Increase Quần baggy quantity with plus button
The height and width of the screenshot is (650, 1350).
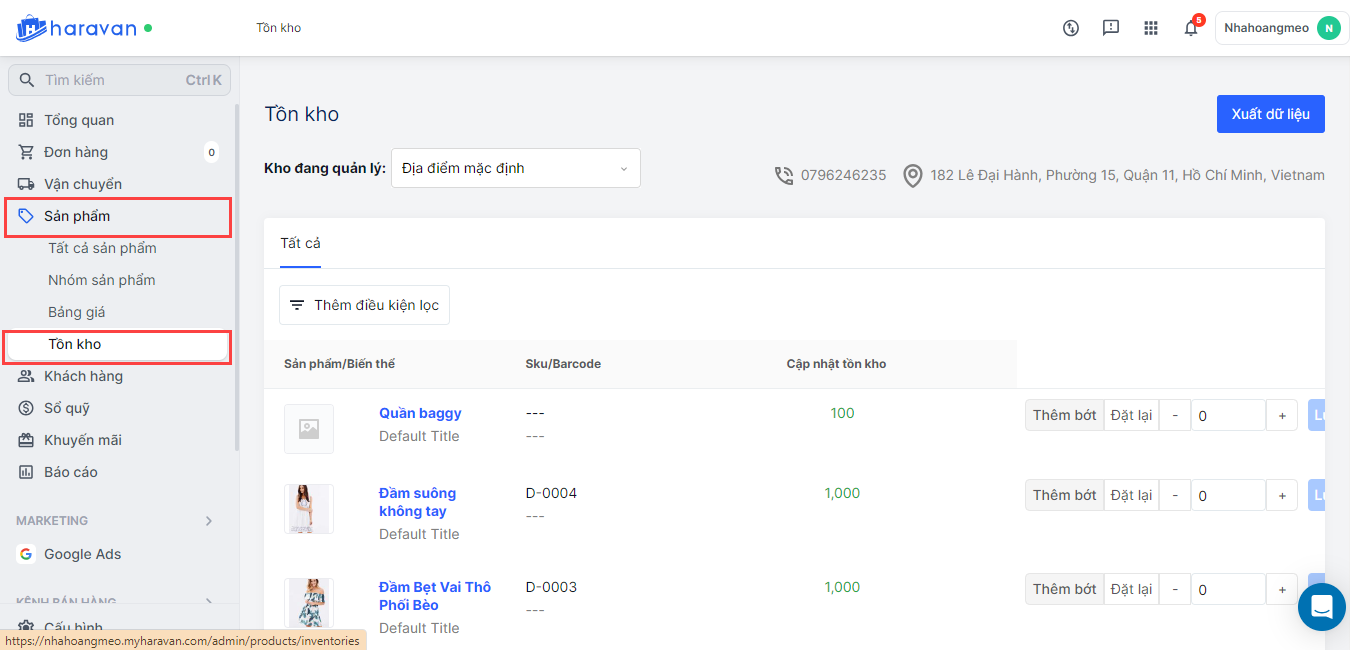click(x=1282, y=415)
